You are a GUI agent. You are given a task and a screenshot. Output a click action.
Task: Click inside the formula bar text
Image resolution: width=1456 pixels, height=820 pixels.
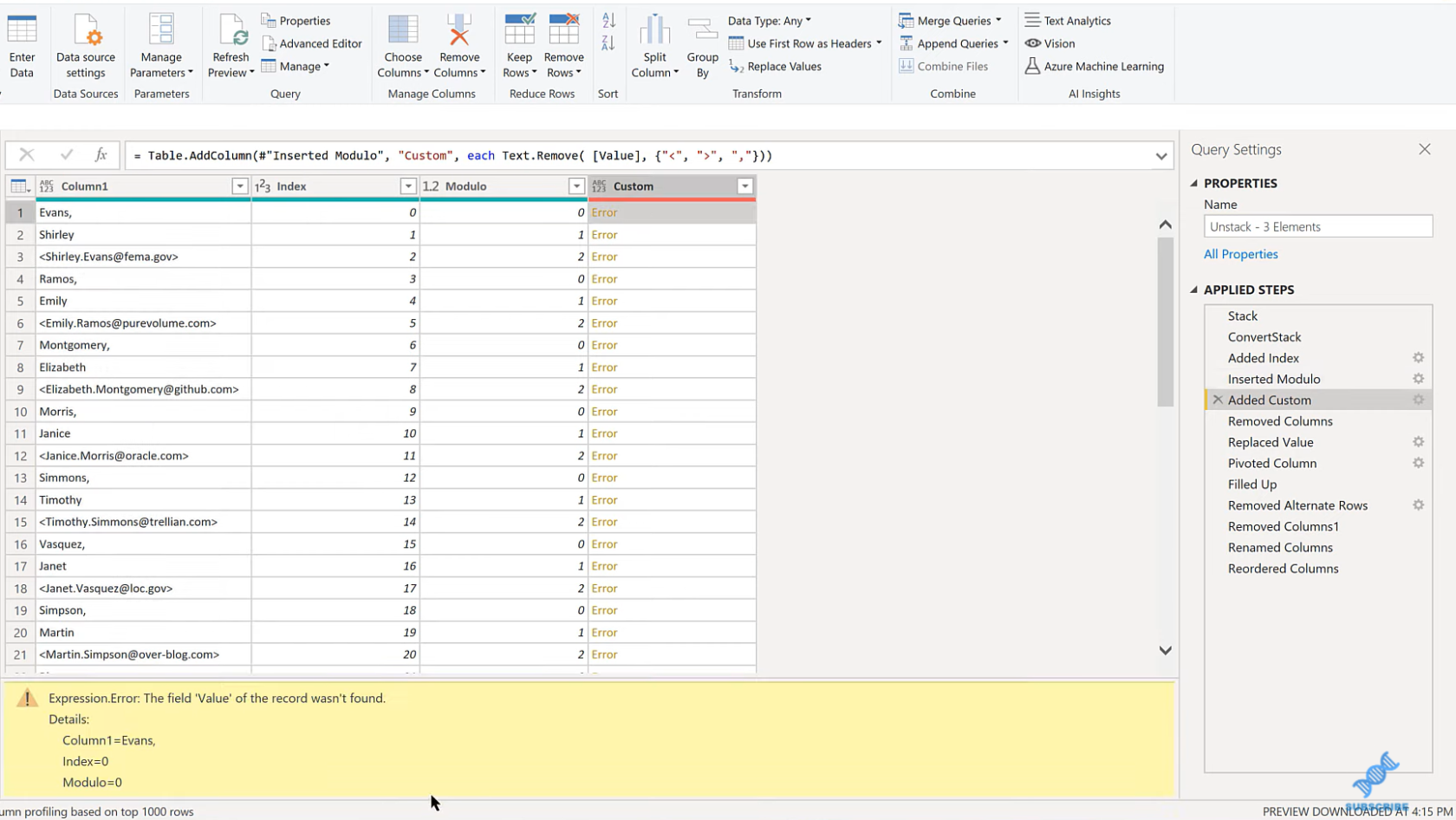(x=638, y=156)
